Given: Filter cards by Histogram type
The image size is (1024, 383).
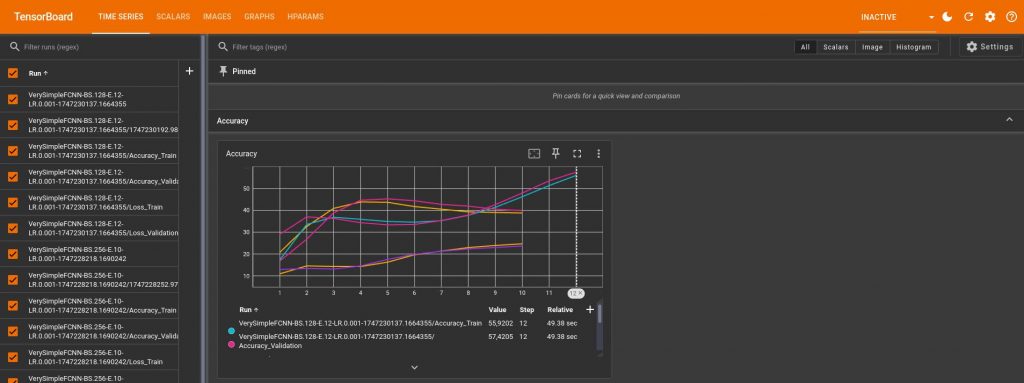Looking at the screenshot, I should pyautogui.click(x=914, y=47).
